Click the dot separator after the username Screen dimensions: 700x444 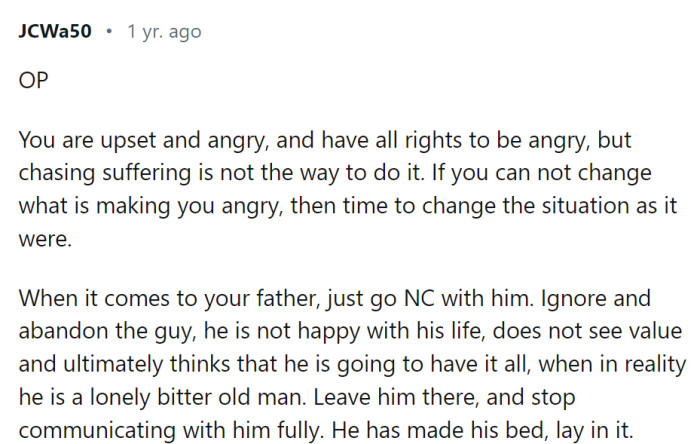tap(109, 32)
